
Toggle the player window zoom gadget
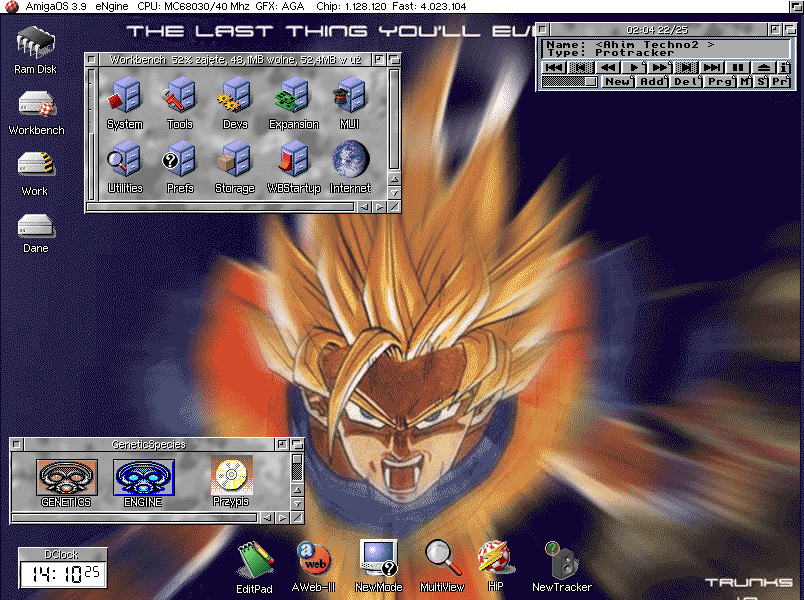point(775,29)
